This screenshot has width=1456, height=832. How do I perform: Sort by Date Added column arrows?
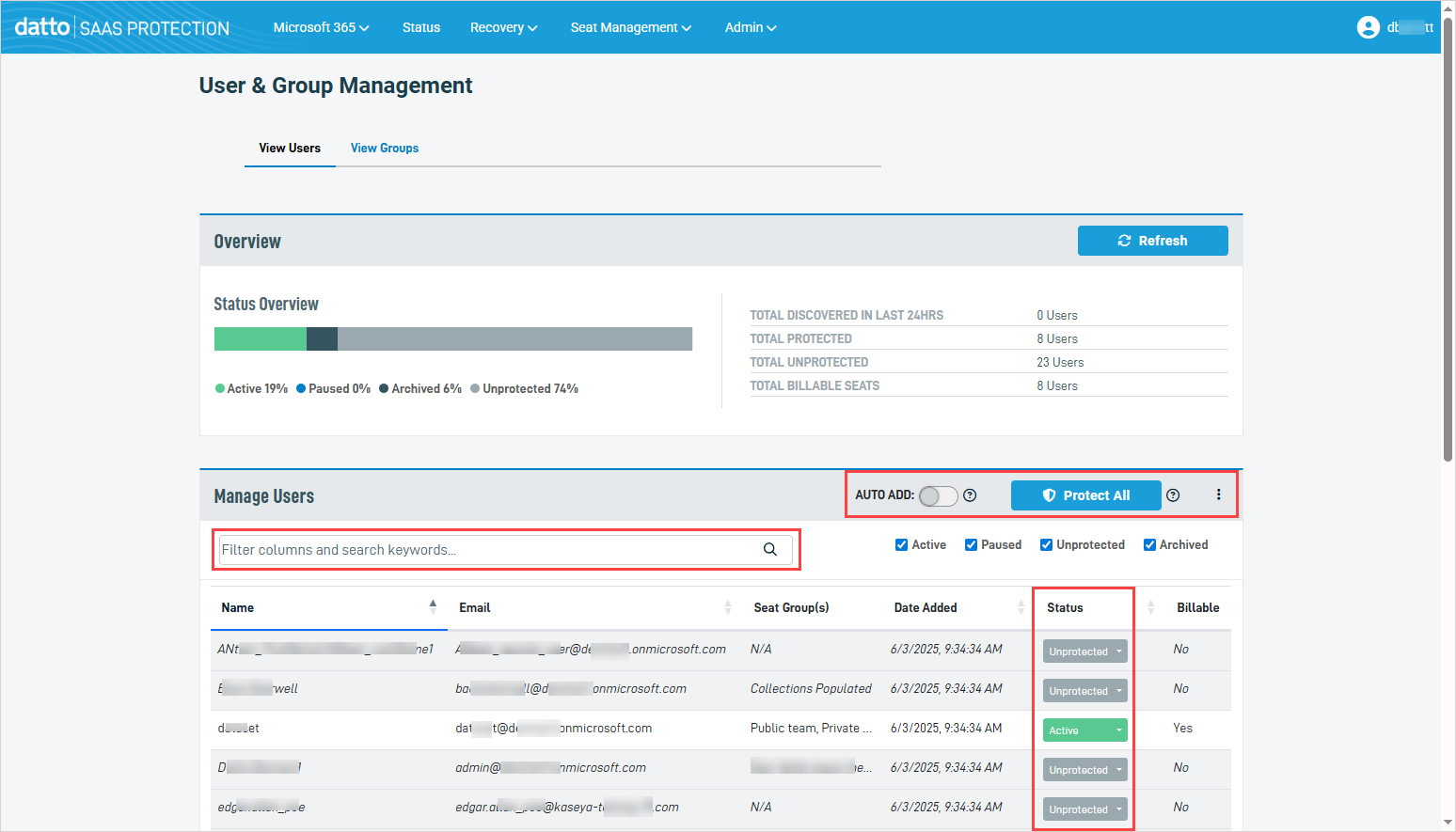[x=1021, y=607]
